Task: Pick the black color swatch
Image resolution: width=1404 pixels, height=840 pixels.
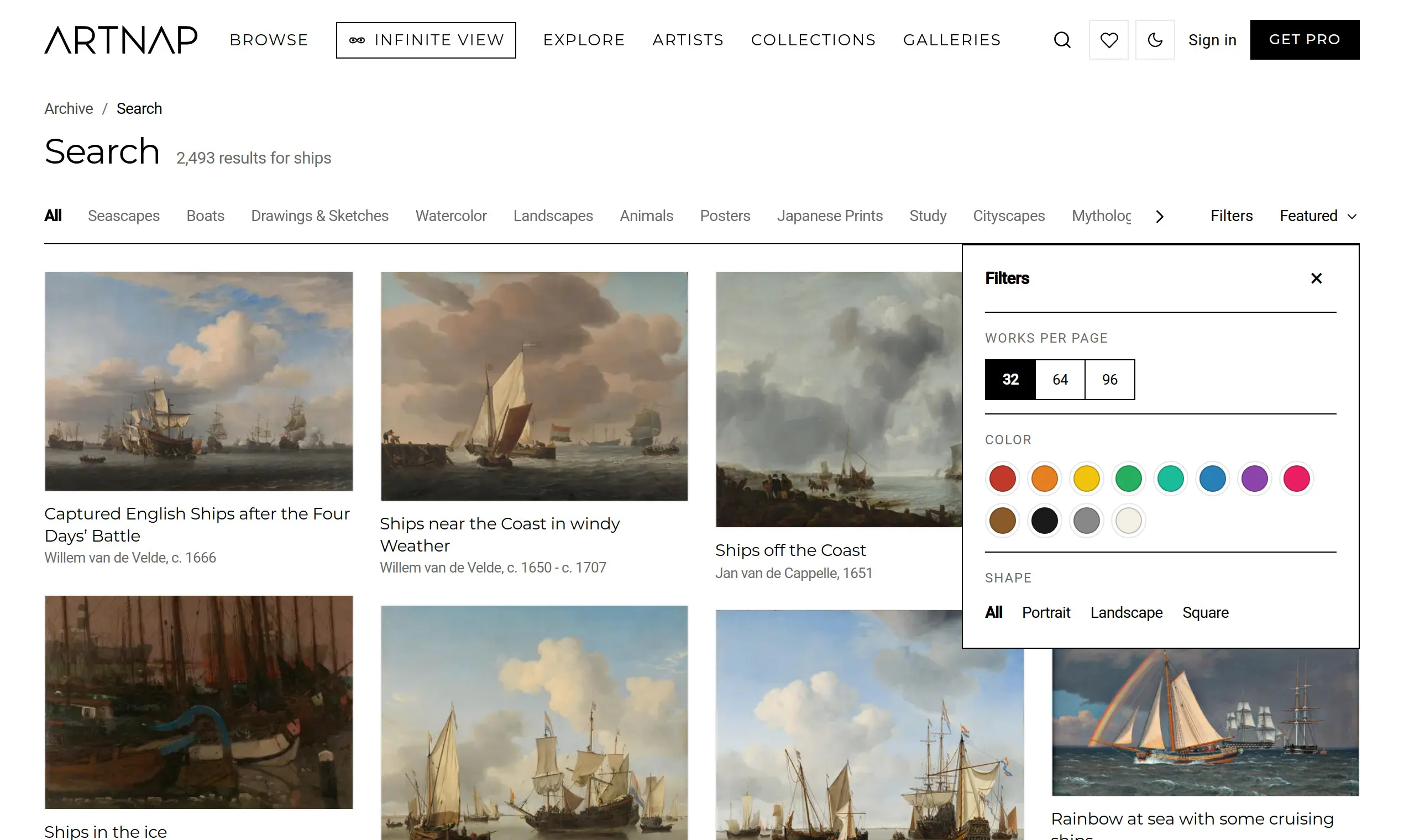Action: (1045, 521)
